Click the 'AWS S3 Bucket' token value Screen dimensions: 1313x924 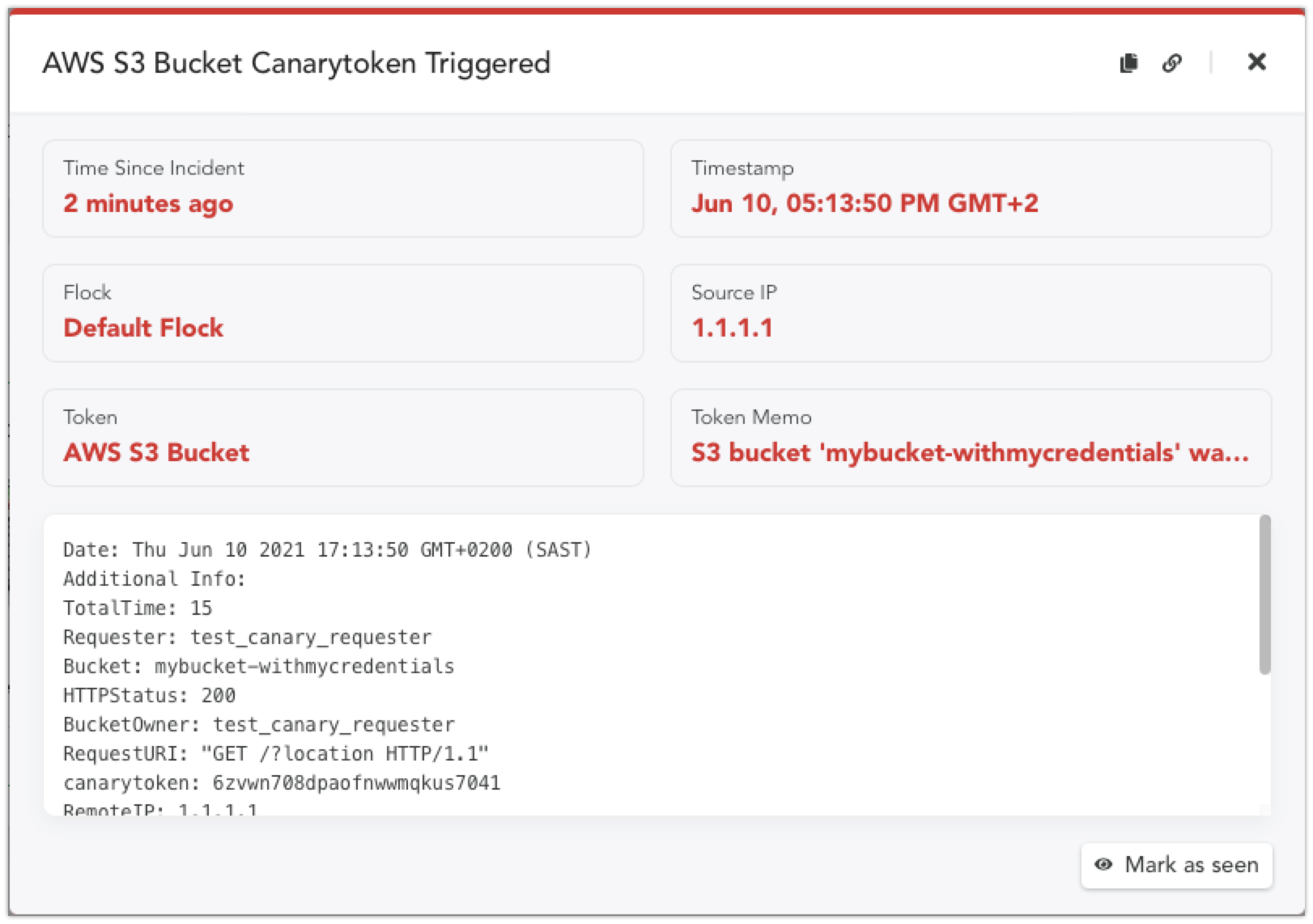(x=156, y=452)
